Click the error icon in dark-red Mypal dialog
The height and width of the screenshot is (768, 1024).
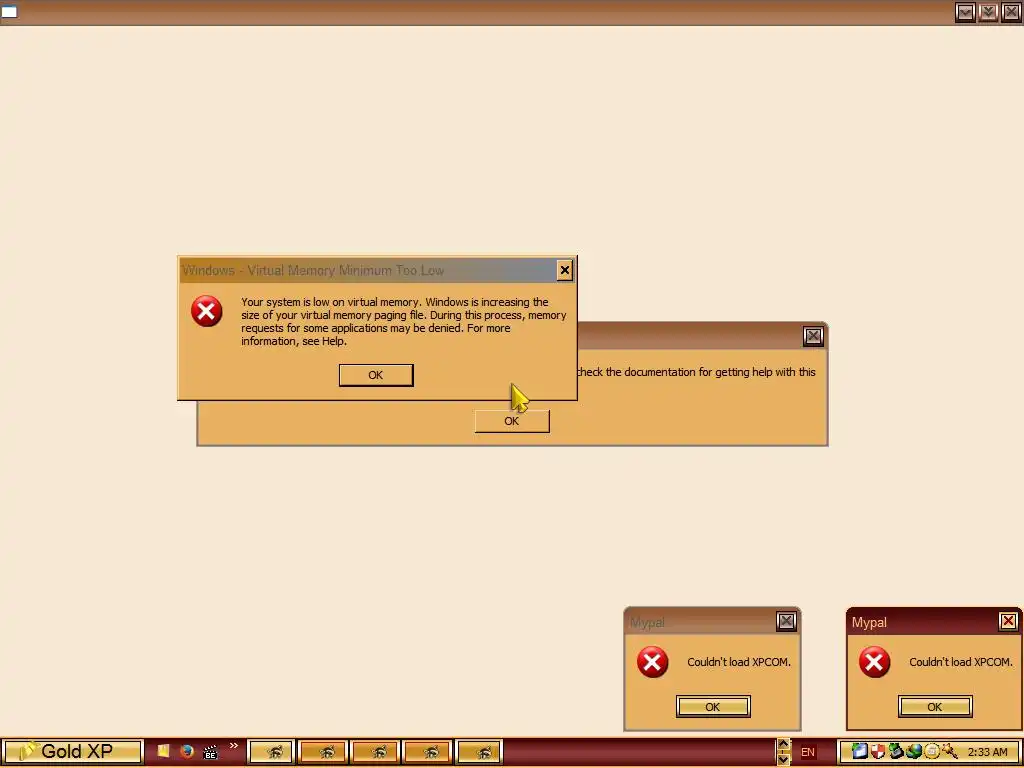point(874,662)
